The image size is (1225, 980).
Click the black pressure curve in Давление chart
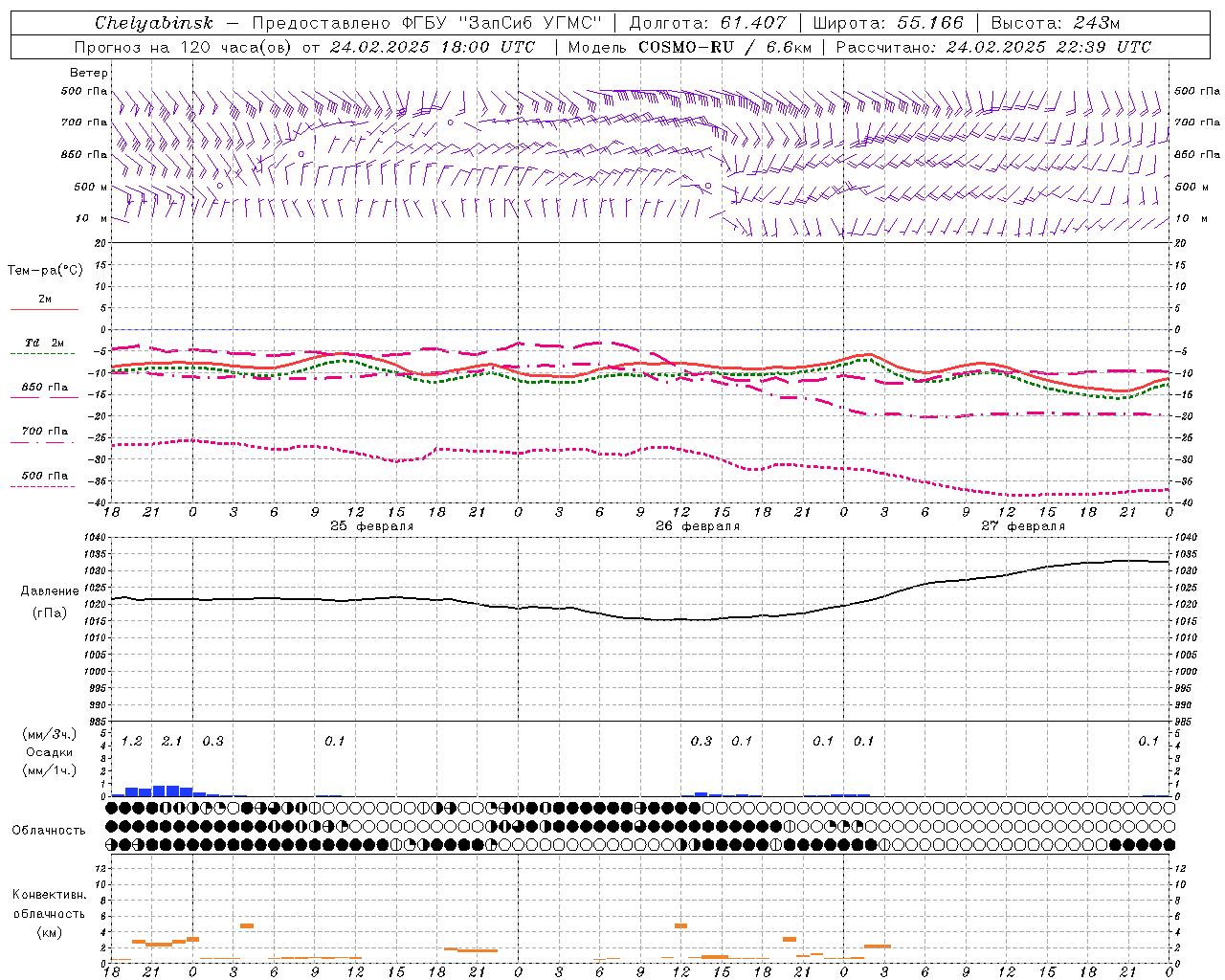point(638,617)
